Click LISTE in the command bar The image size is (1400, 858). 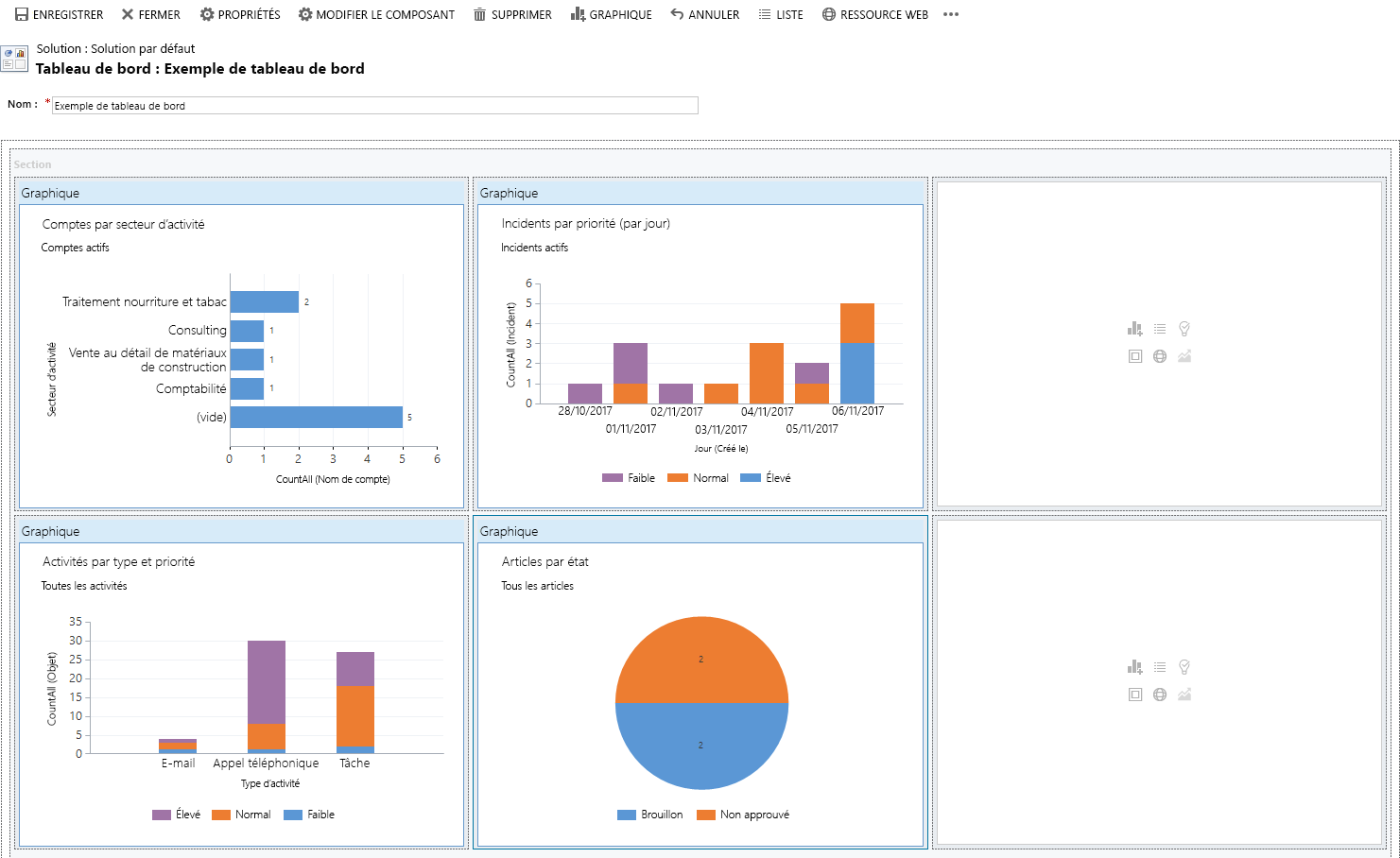point(780,14)
